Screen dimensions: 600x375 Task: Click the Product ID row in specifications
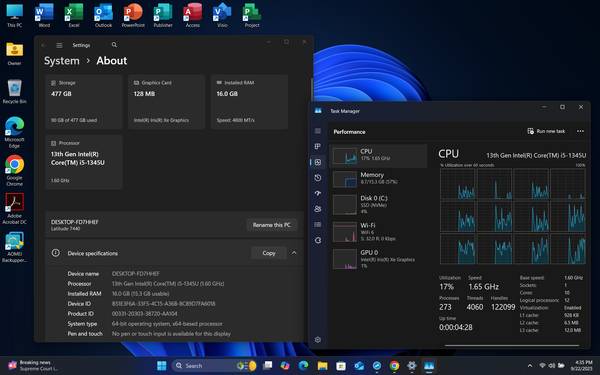[x=123, y=314]
